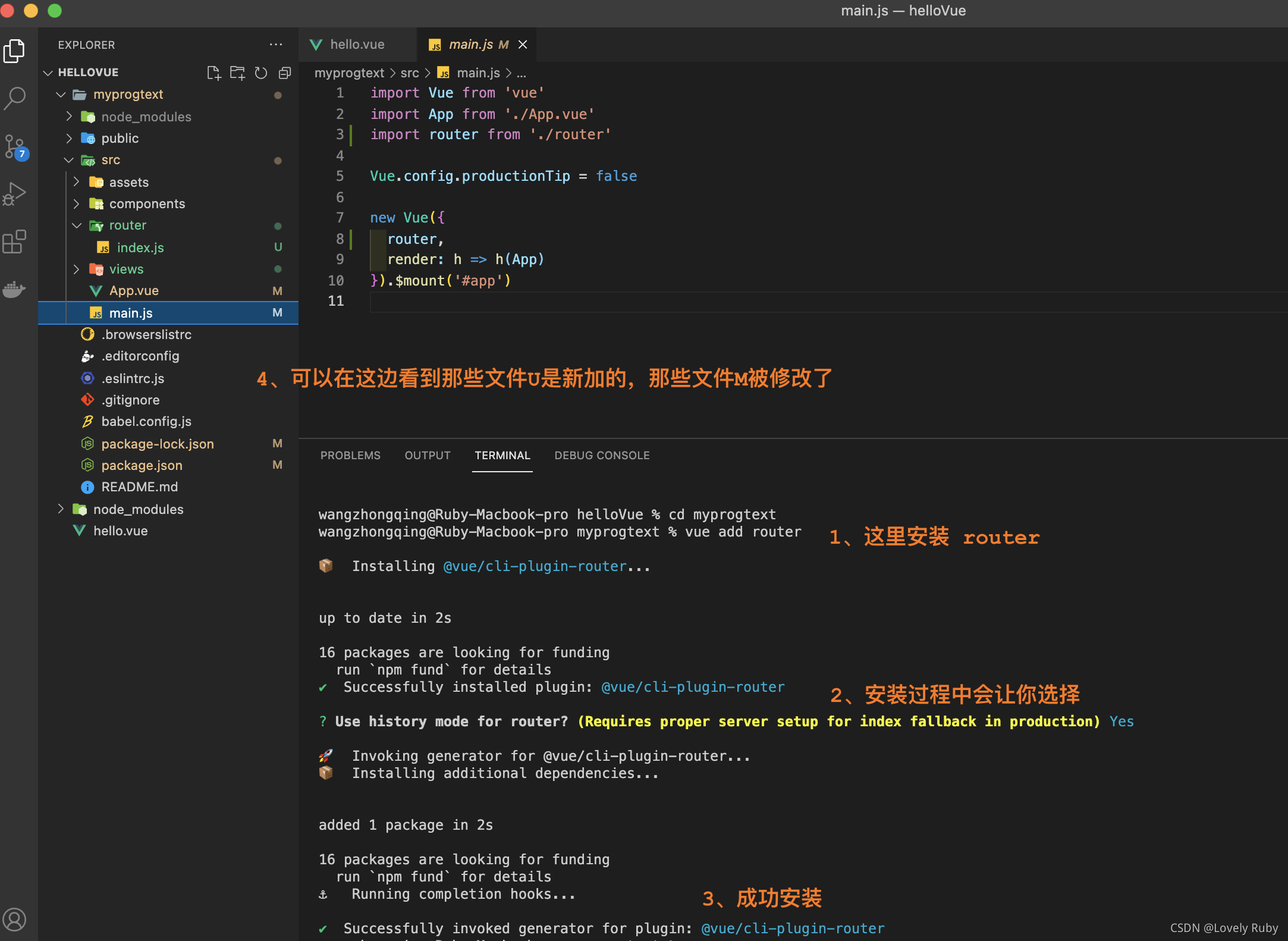Open the Docker view icon

coord(15,290)
